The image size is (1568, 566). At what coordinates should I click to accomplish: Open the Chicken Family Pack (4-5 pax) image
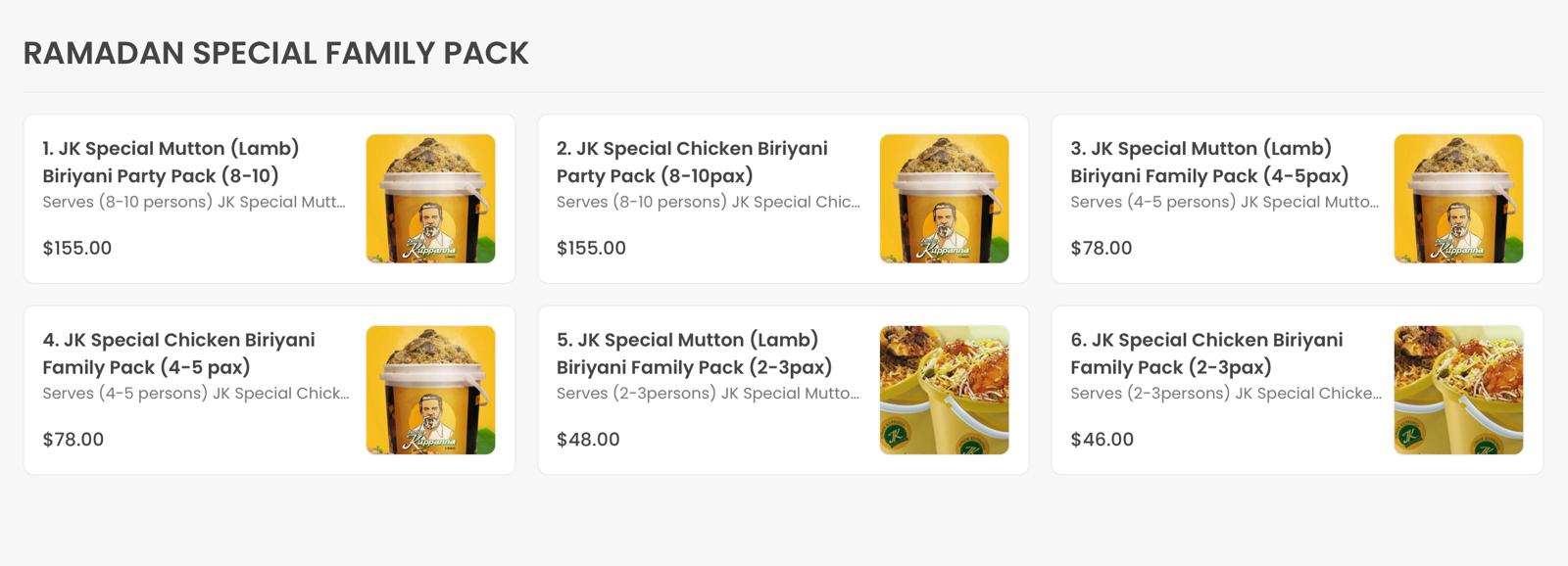click(430, 390)
